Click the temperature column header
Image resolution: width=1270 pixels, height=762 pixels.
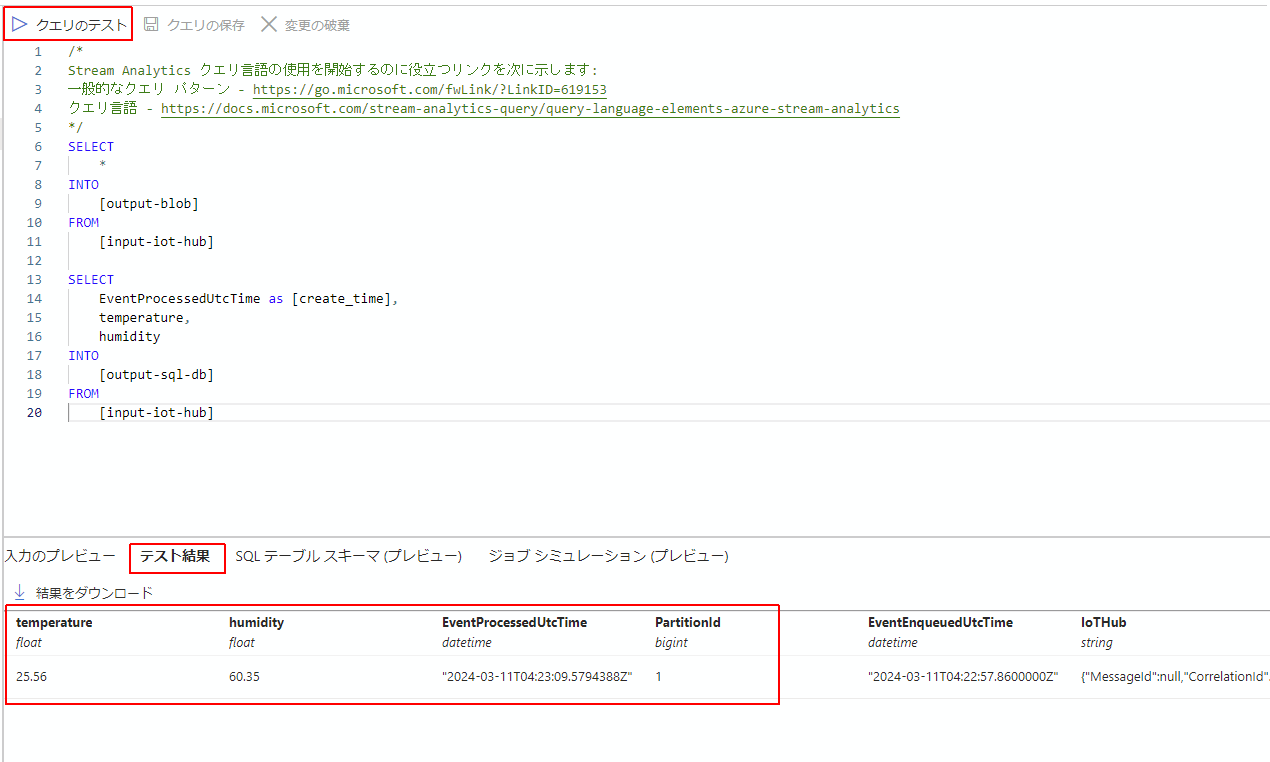click(54, 622)
